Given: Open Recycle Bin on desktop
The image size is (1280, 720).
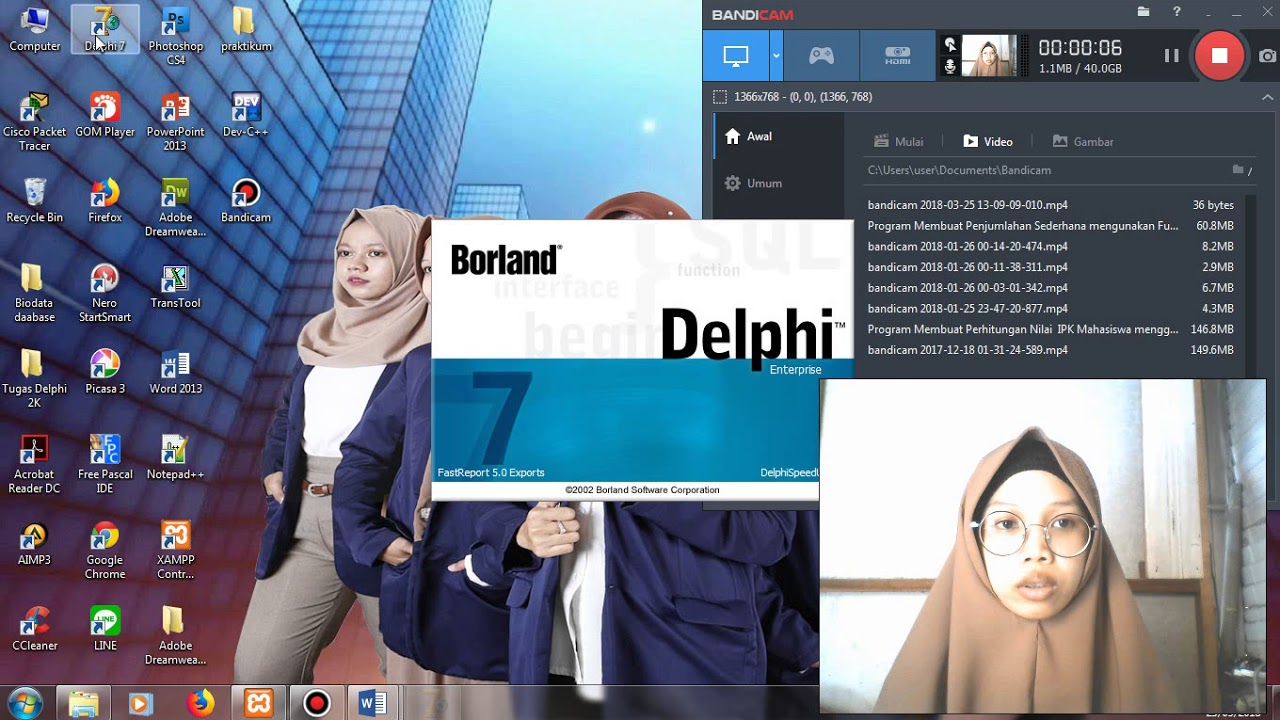Looking at the screenshot, I should (35, 201).
